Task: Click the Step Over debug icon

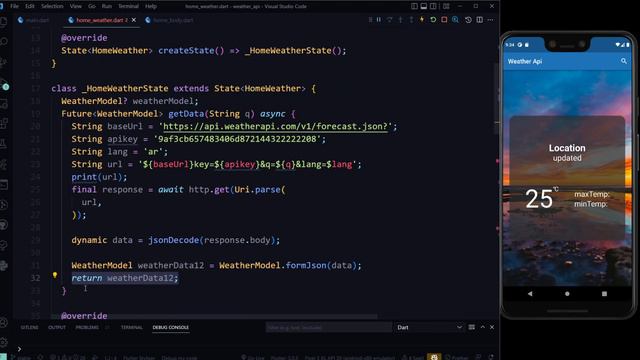Action: [x=390, y=20]
